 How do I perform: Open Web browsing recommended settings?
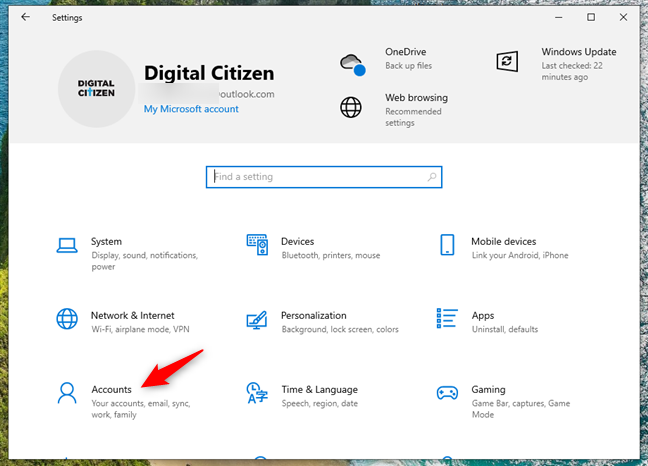(x=413, y=117)
